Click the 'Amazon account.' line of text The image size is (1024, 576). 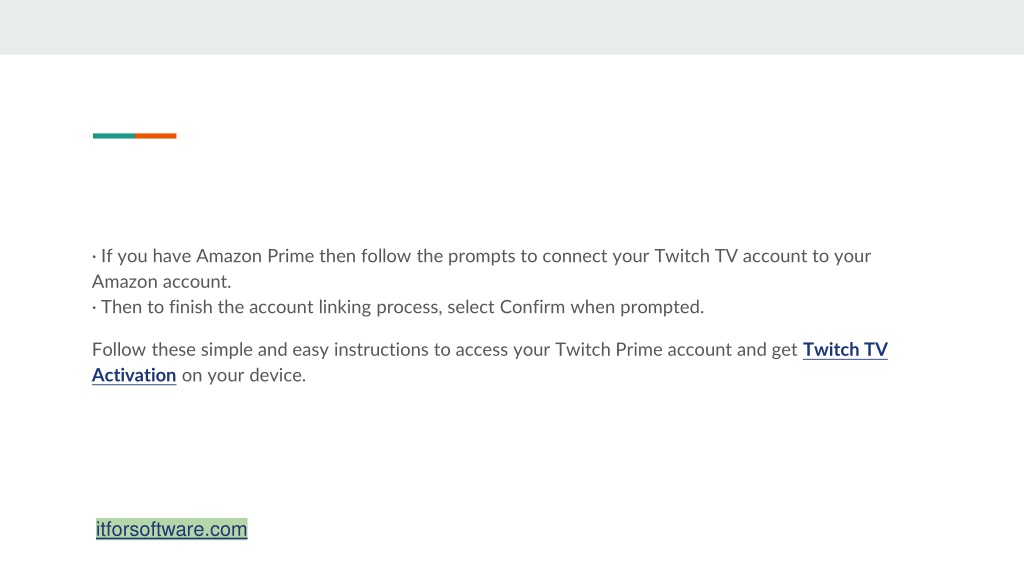click(x=161, y=281)
